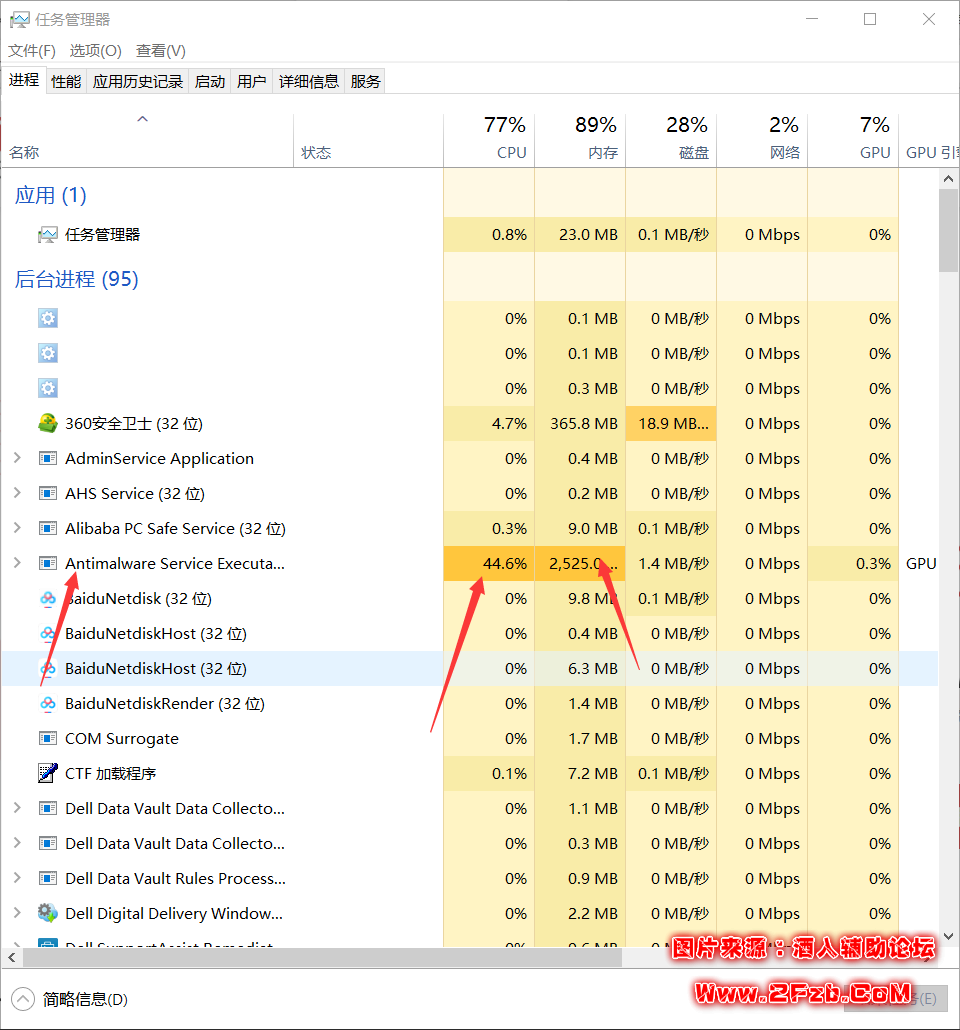Click the Task Manager title bar icon
Image resolution: width=960 pixels, height=1030 pixels.
pyautogui.click(x=19, y=19)
